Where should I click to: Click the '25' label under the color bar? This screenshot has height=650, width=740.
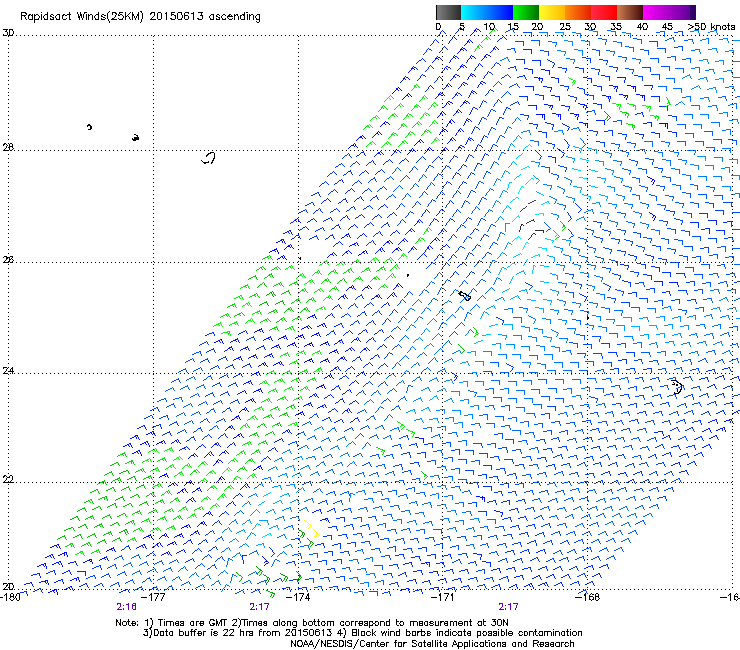click(565, 27)
